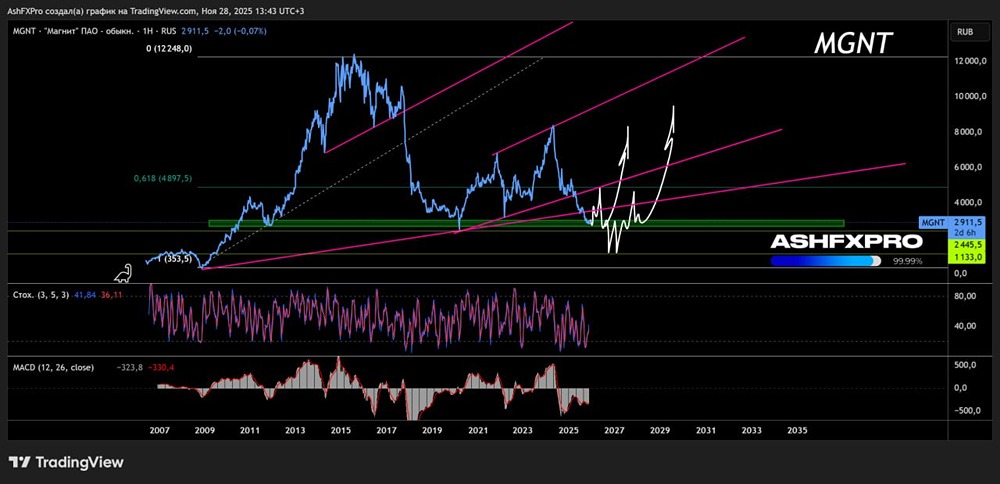
Task: Click the 2029 label on time axis
Action: [660, 430]
